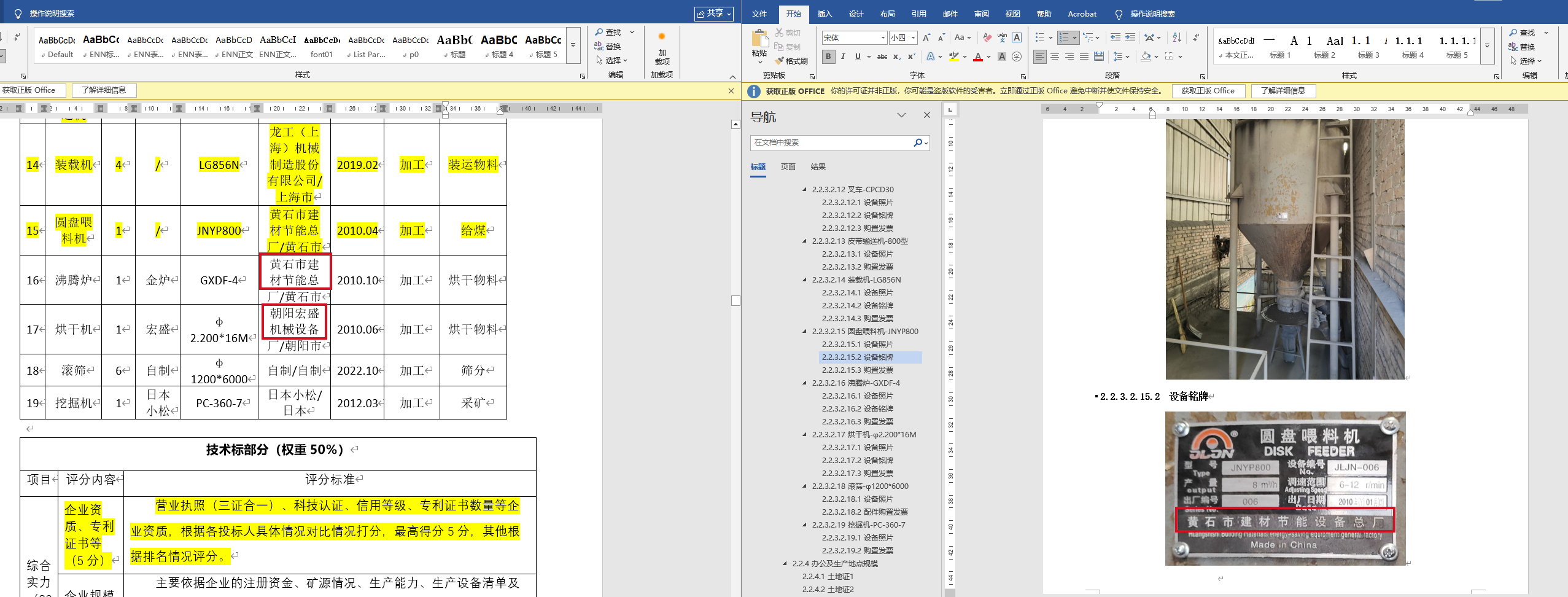Click the 共享 share button
Viewport: 1568px width, 597px height.
click(x=713, y=14)
